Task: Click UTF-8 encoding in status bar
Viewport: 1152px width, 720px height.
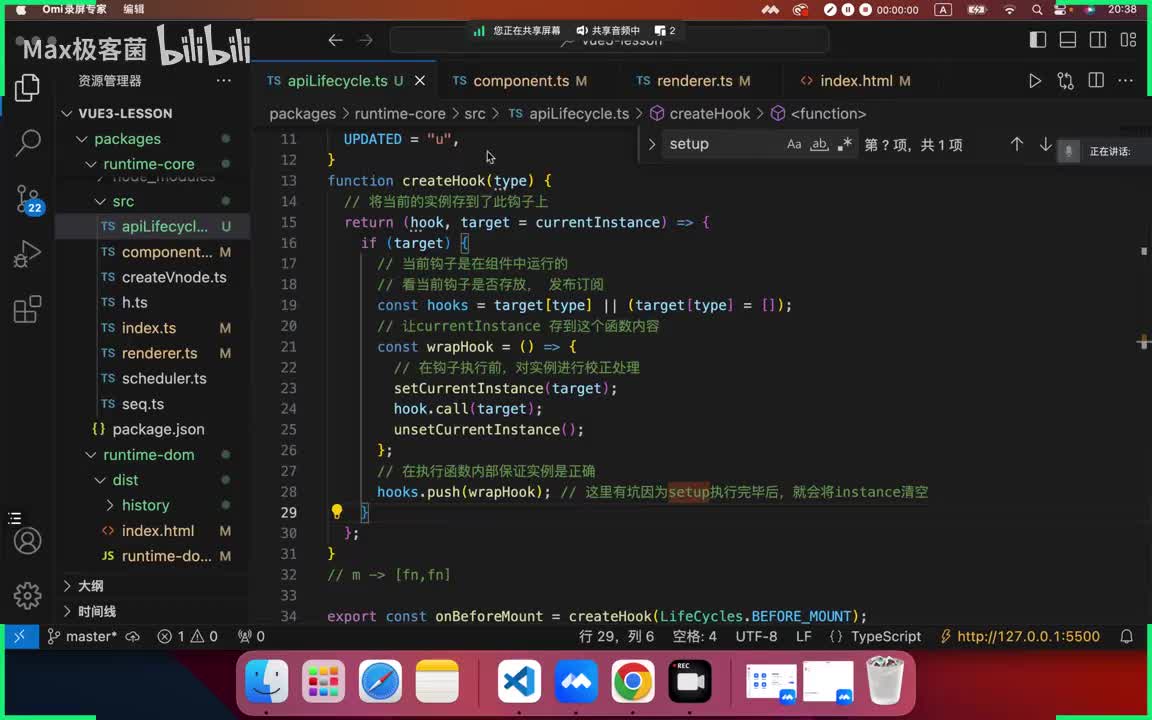Action: coord(756,636)
